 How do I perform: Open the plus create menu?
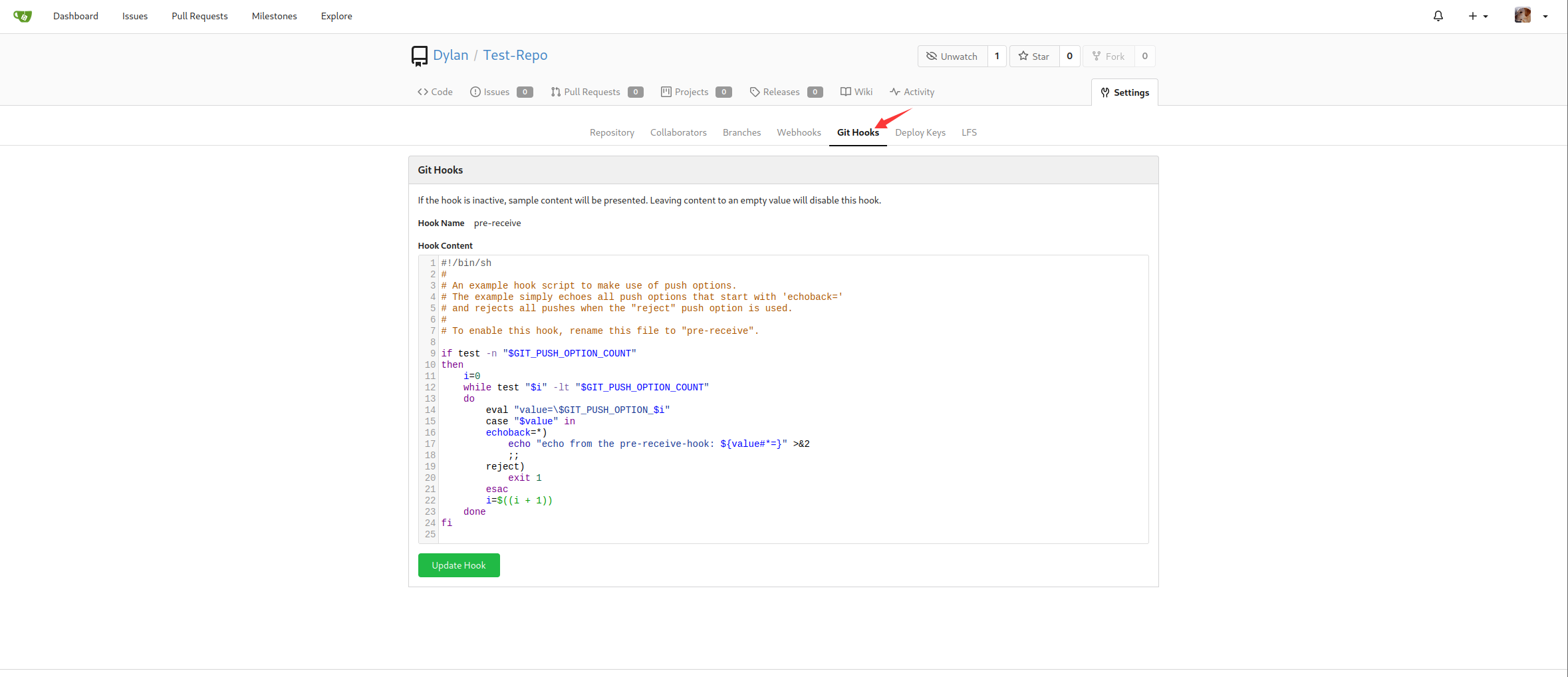1478,16
